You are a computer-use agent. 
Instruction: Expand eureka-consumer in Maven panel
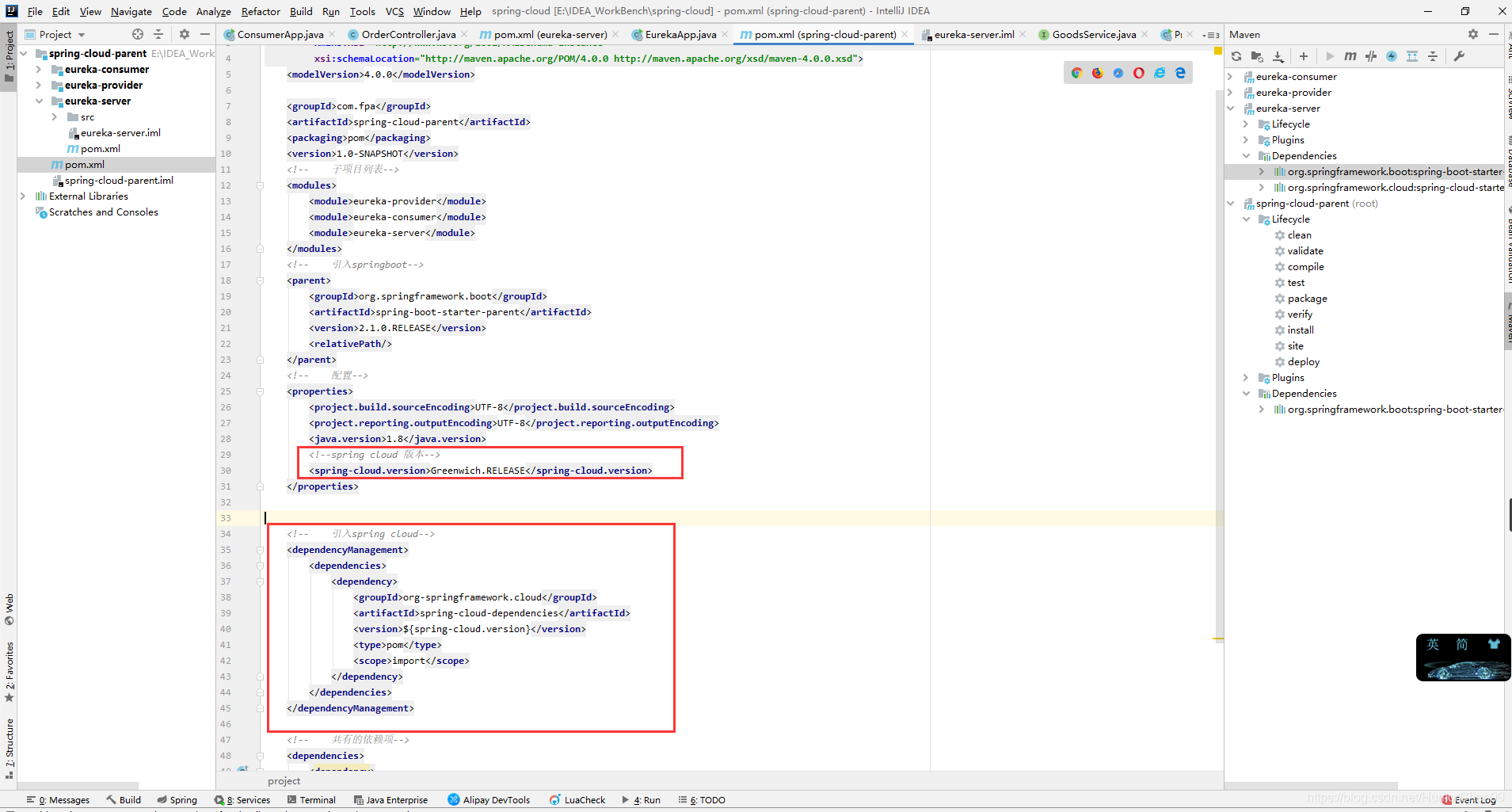(1231, 77)
